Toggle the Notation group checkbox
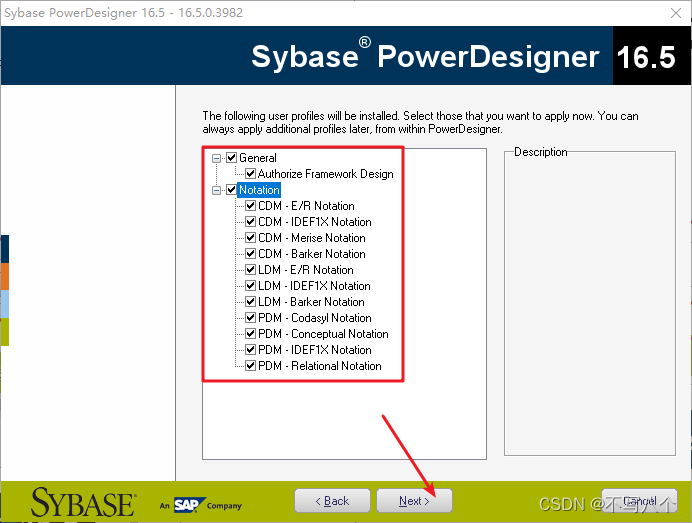The image size is (692, 523). tap(232, 190)
